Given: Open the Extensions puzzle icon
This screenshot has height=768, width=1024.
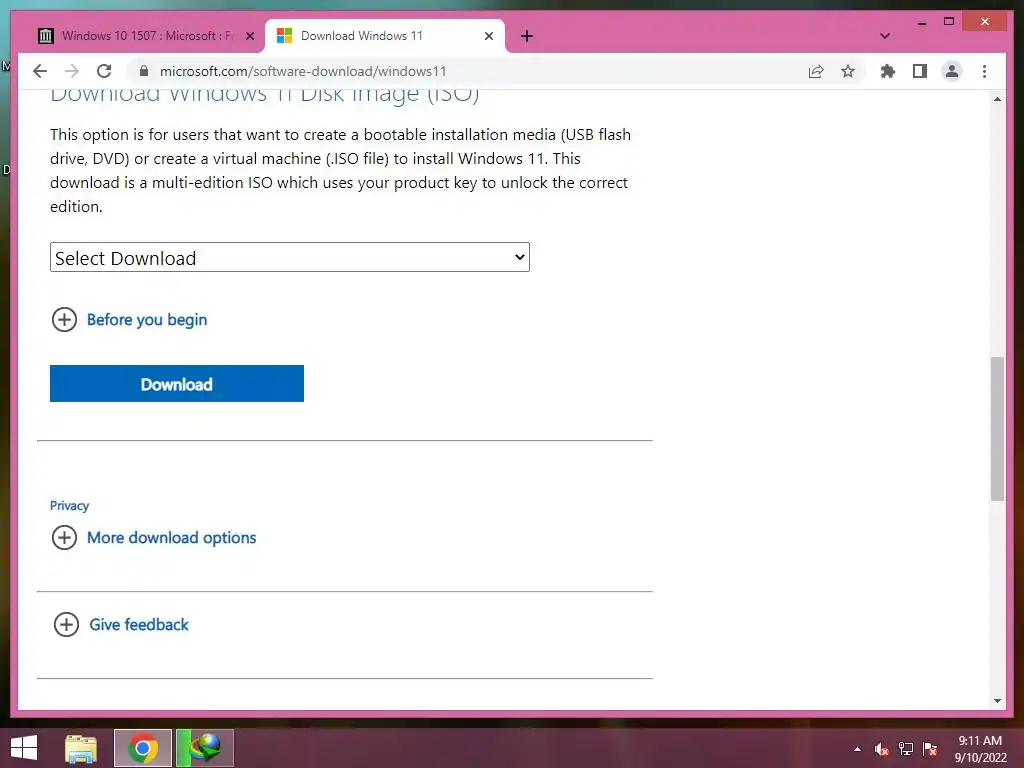Looking at the screenshot, I should 888,71.
